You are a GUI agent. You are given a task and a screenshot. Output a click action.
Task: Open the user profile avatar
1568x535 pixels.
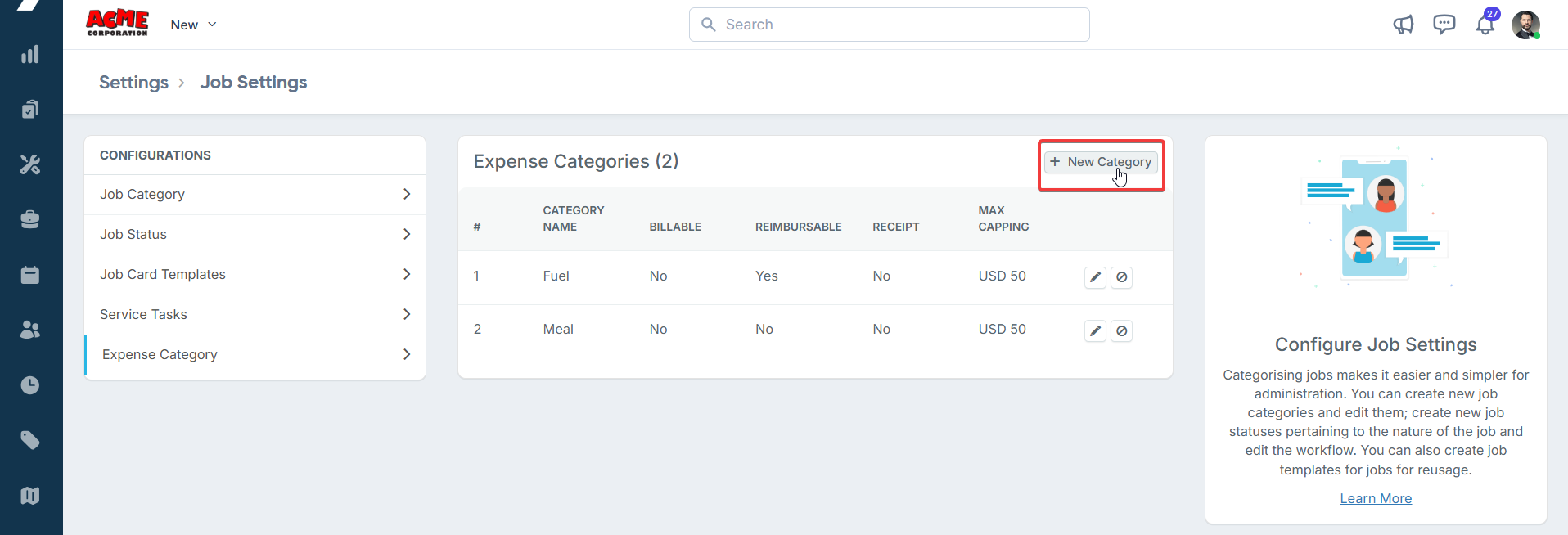point(1525,25)
